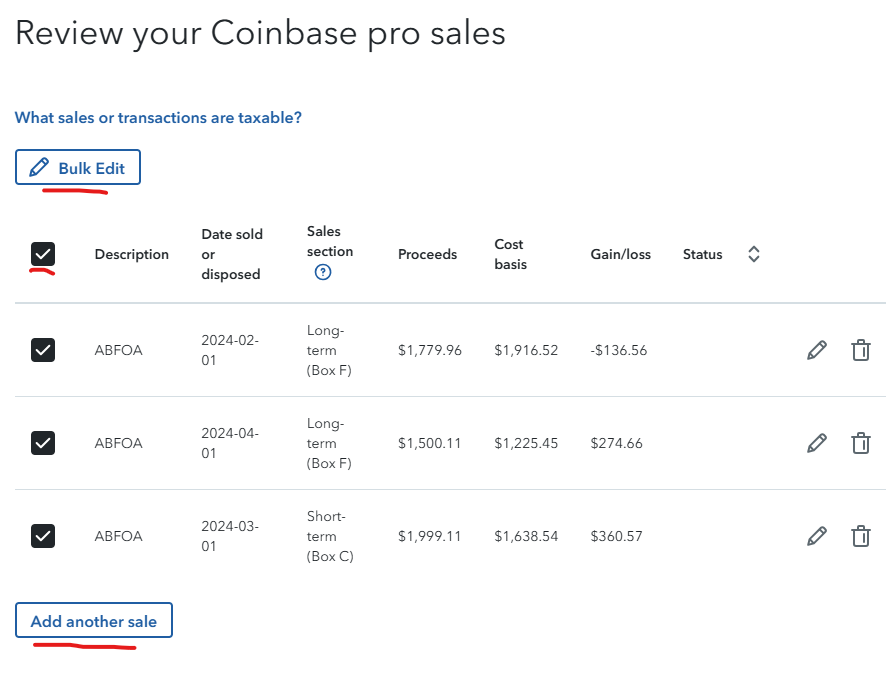Viewport: 886px width, 675px height.
Task: Click the Cost basis column header
Action: point(510,254)
